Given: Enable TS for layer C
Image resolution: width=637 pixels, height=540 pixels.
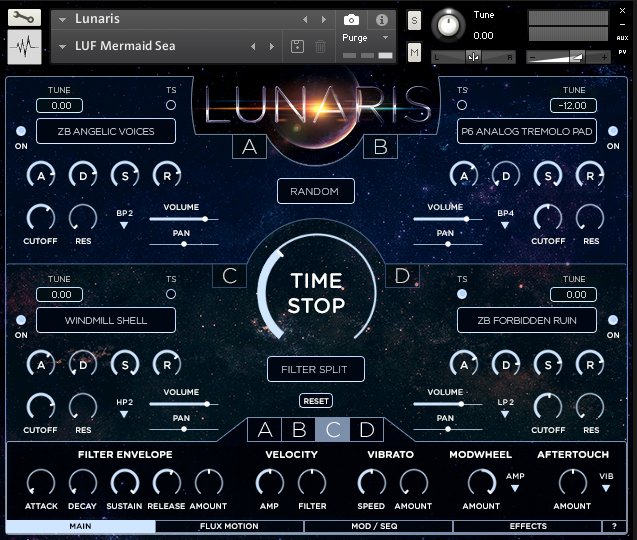Looking at the screenshot, I should (171, 294).
